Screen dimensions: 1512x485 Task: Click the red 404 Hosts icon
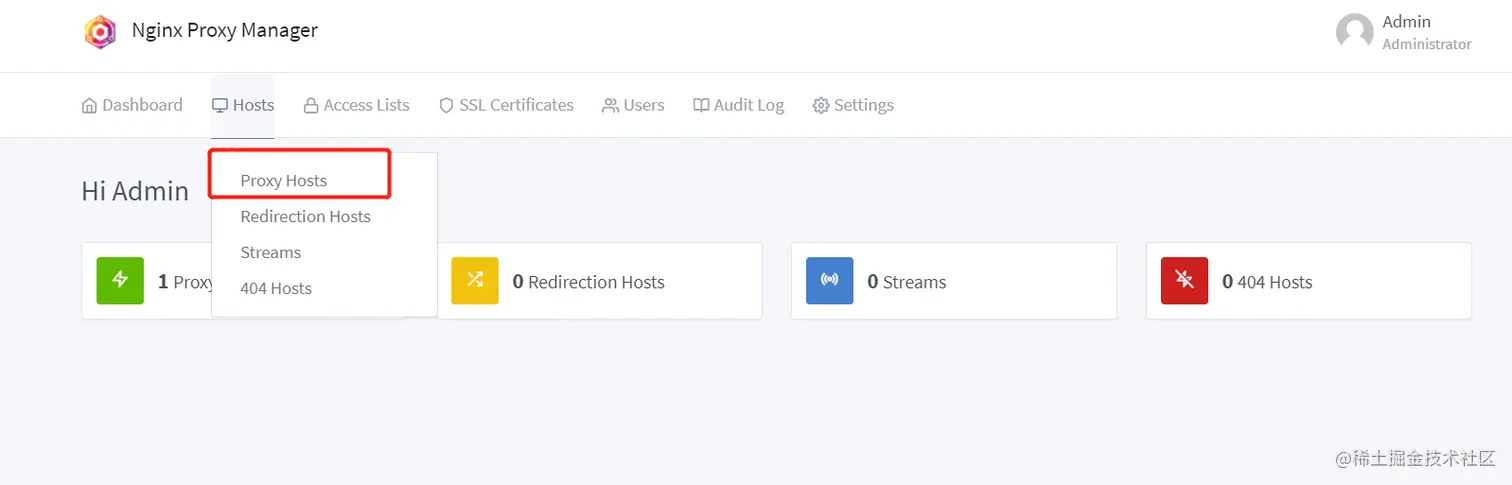click(x=1185, y=281)
